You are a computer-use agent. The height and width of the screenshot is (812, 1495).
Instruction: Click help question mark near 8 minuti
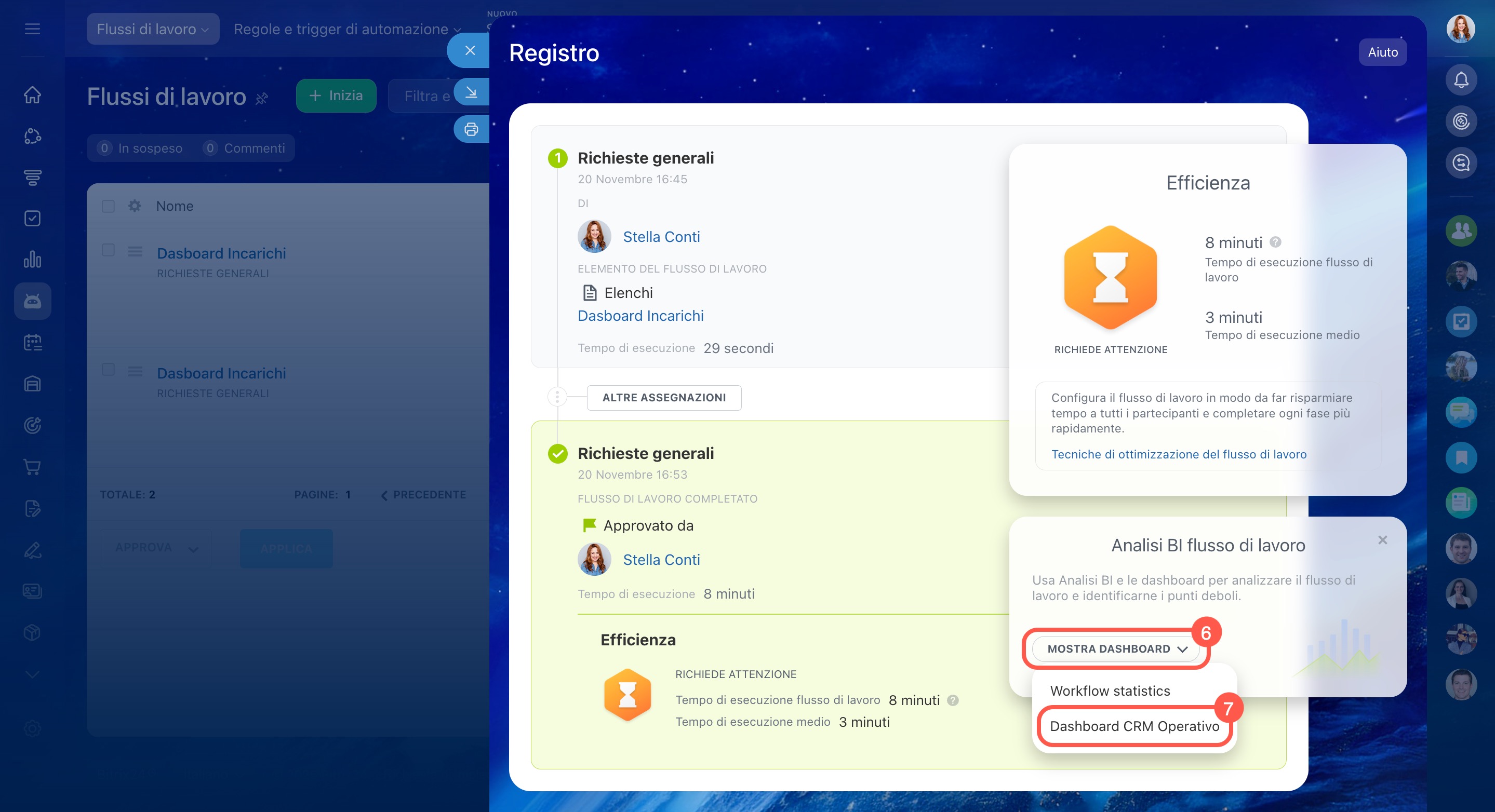[x=1275, y=242]
